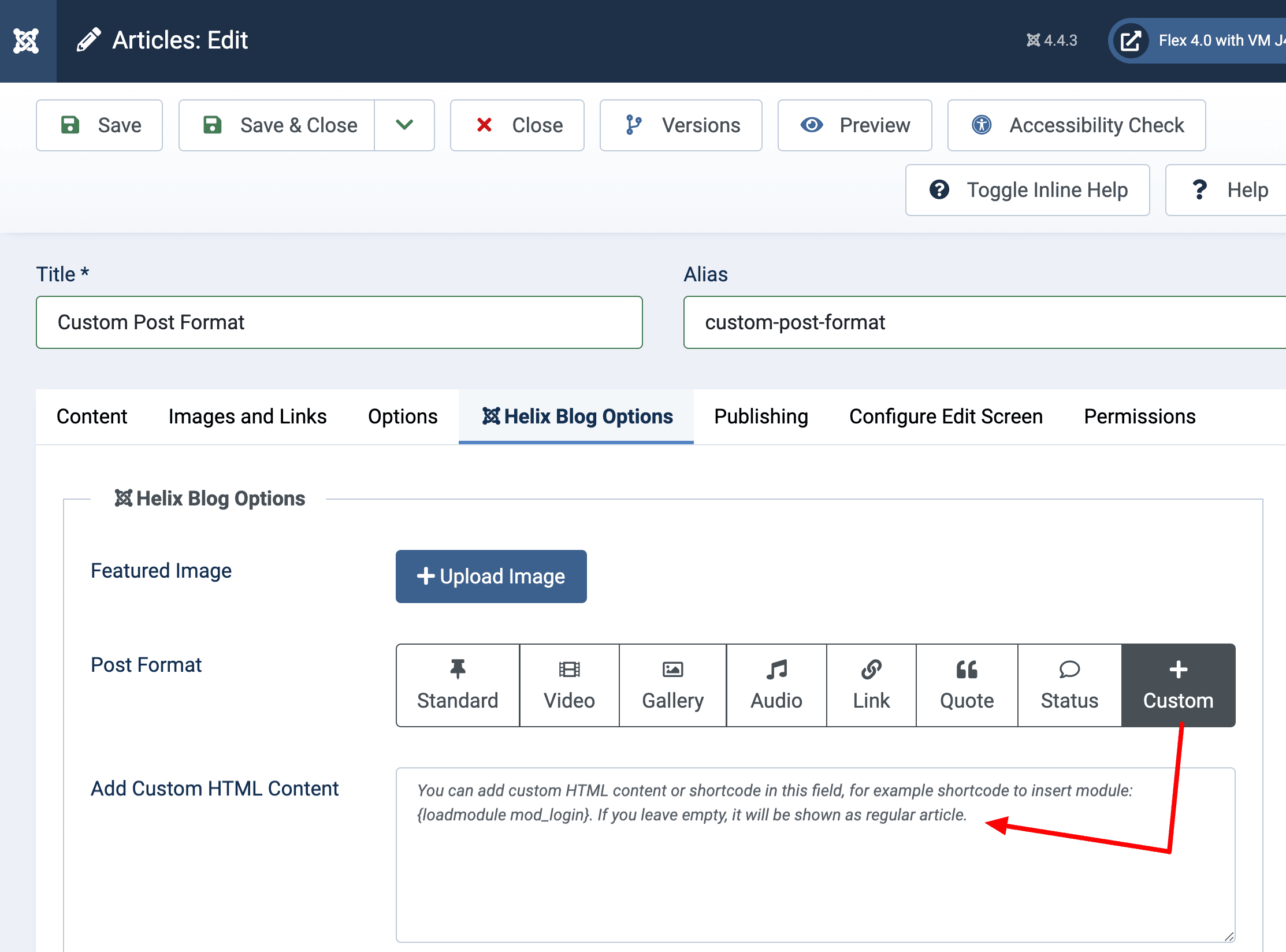Choose the Status post format
The height and width of the screenshot is (952, 1286).
pos(1068,685)
